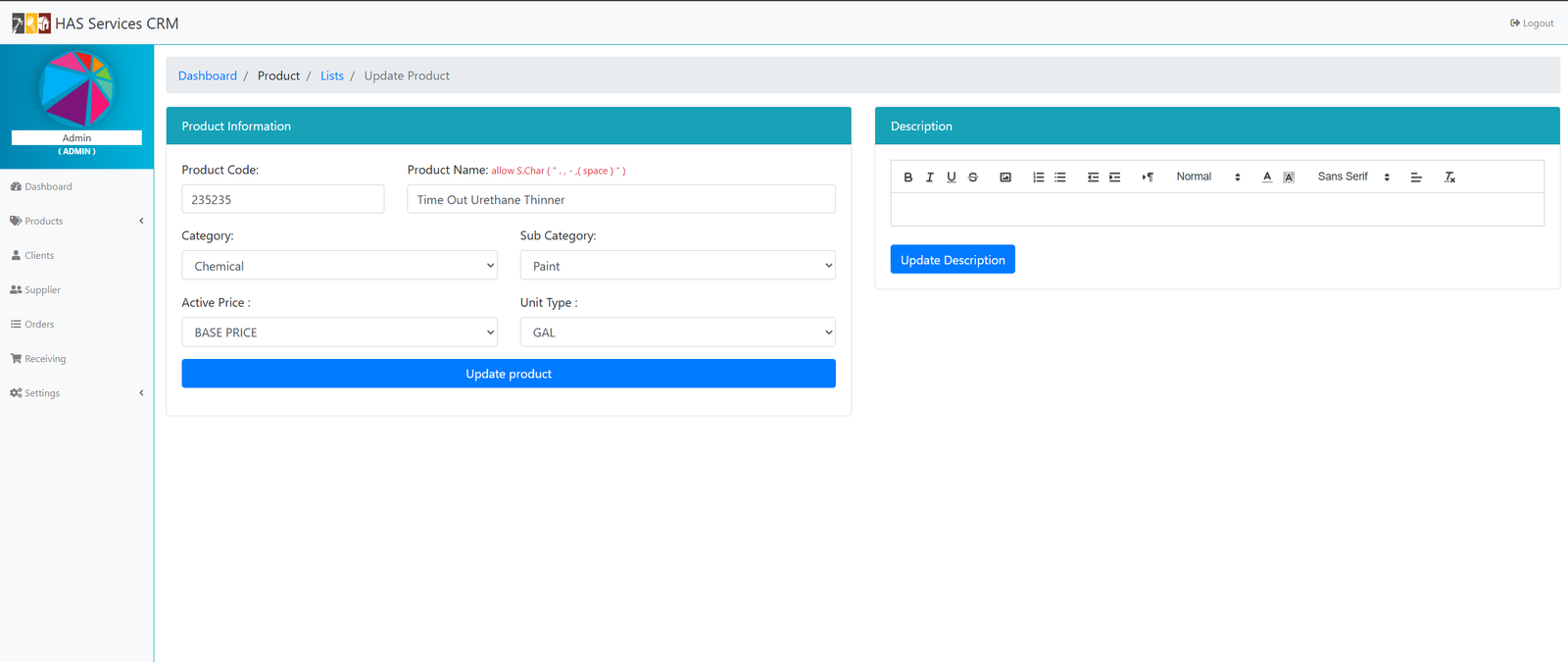The height and width of the screenshot is (662, 1568).
Task: Toggle bold formatting in description editor
Action: click(907, 178)
